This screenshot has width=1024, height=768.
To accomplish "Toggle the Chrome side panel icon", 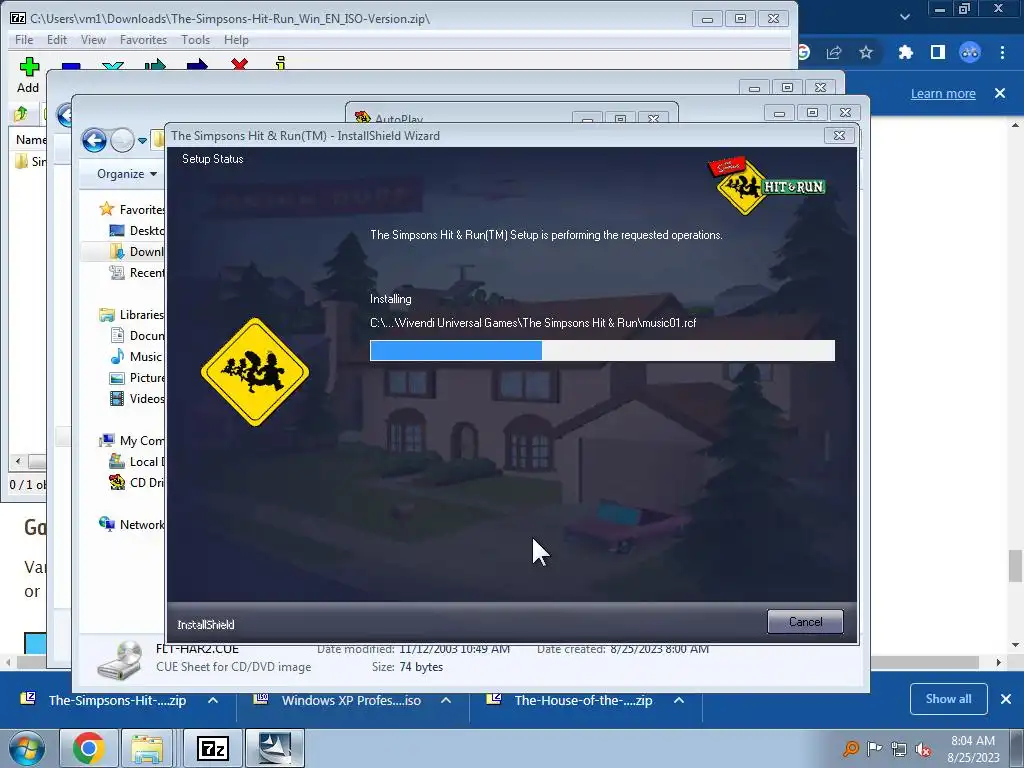I will click(938, 52).
